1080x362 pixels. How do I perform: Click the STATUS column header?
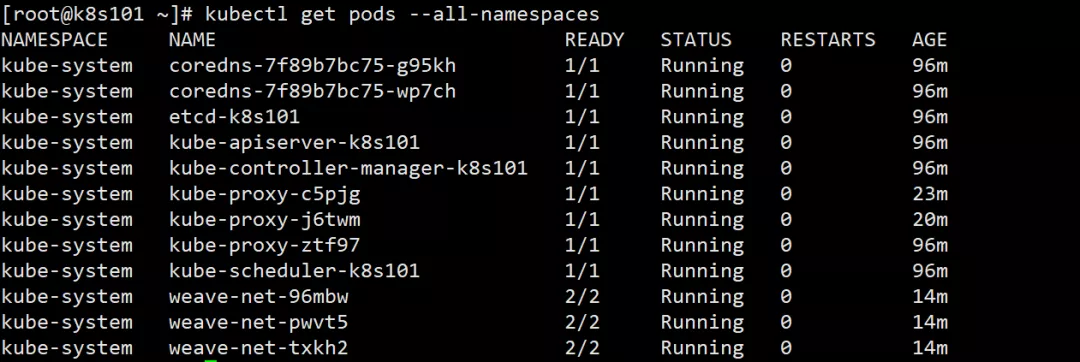tap(696, 40)
